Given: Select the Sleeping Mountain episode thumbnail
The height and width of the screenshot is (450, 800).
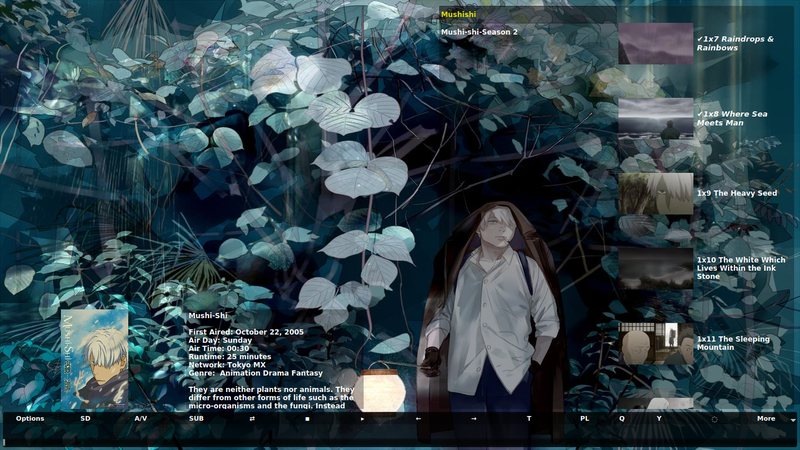Looking at the screenshot, I should pos(656,343).
